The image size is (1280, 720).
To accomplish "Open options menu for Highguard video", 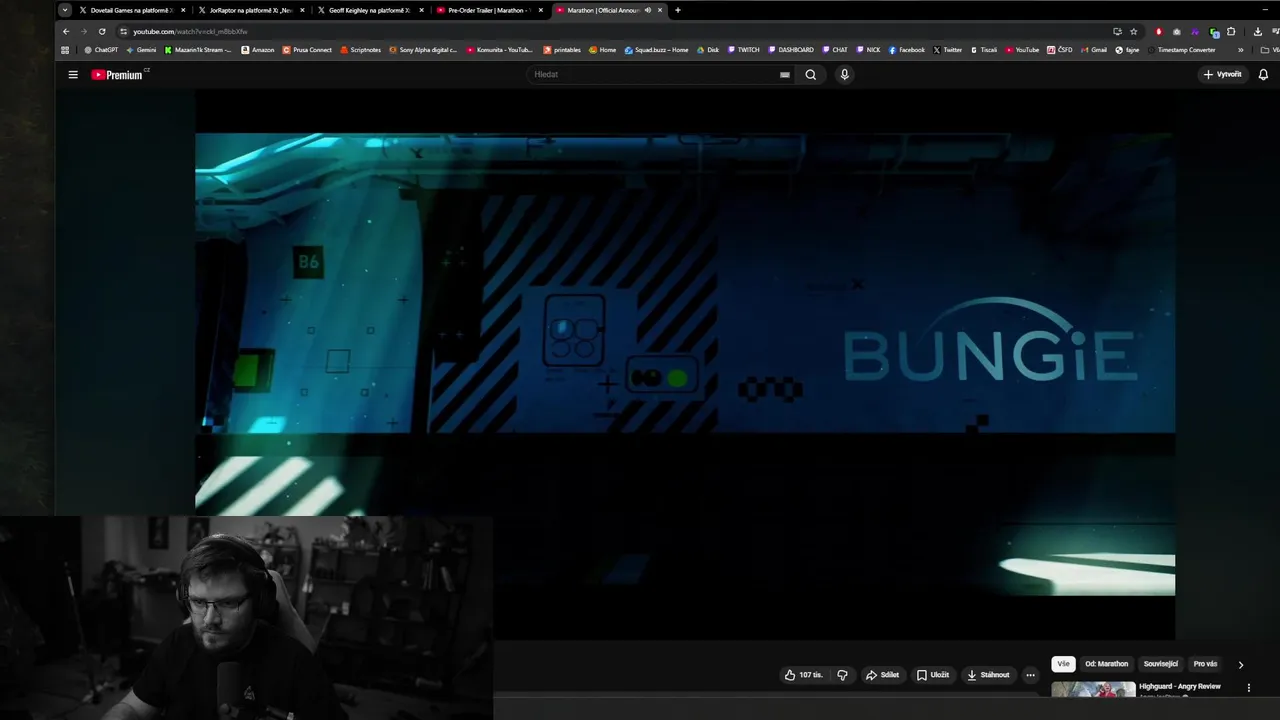I will [1248, 688].
